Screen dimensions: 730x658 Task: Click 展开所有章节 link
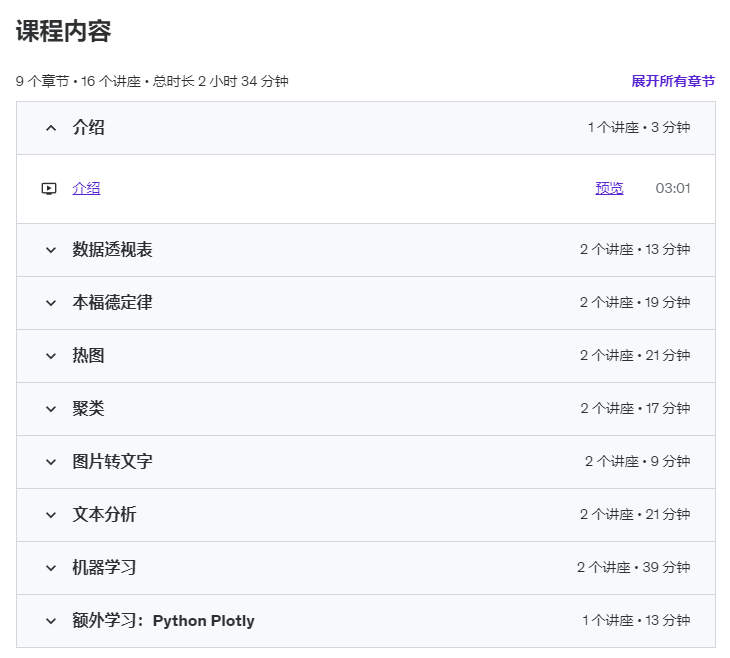point(673,81)
